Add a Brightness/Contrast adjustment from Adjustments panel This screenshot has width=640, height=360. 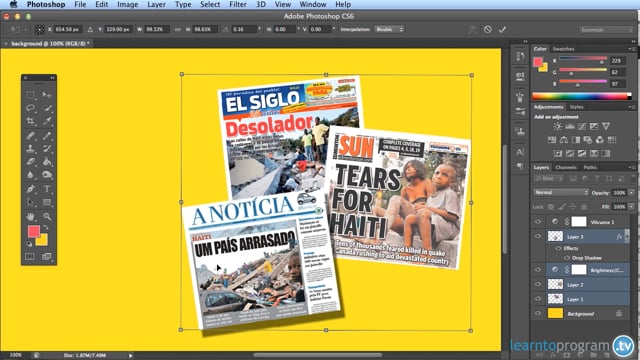pos(557,127)
